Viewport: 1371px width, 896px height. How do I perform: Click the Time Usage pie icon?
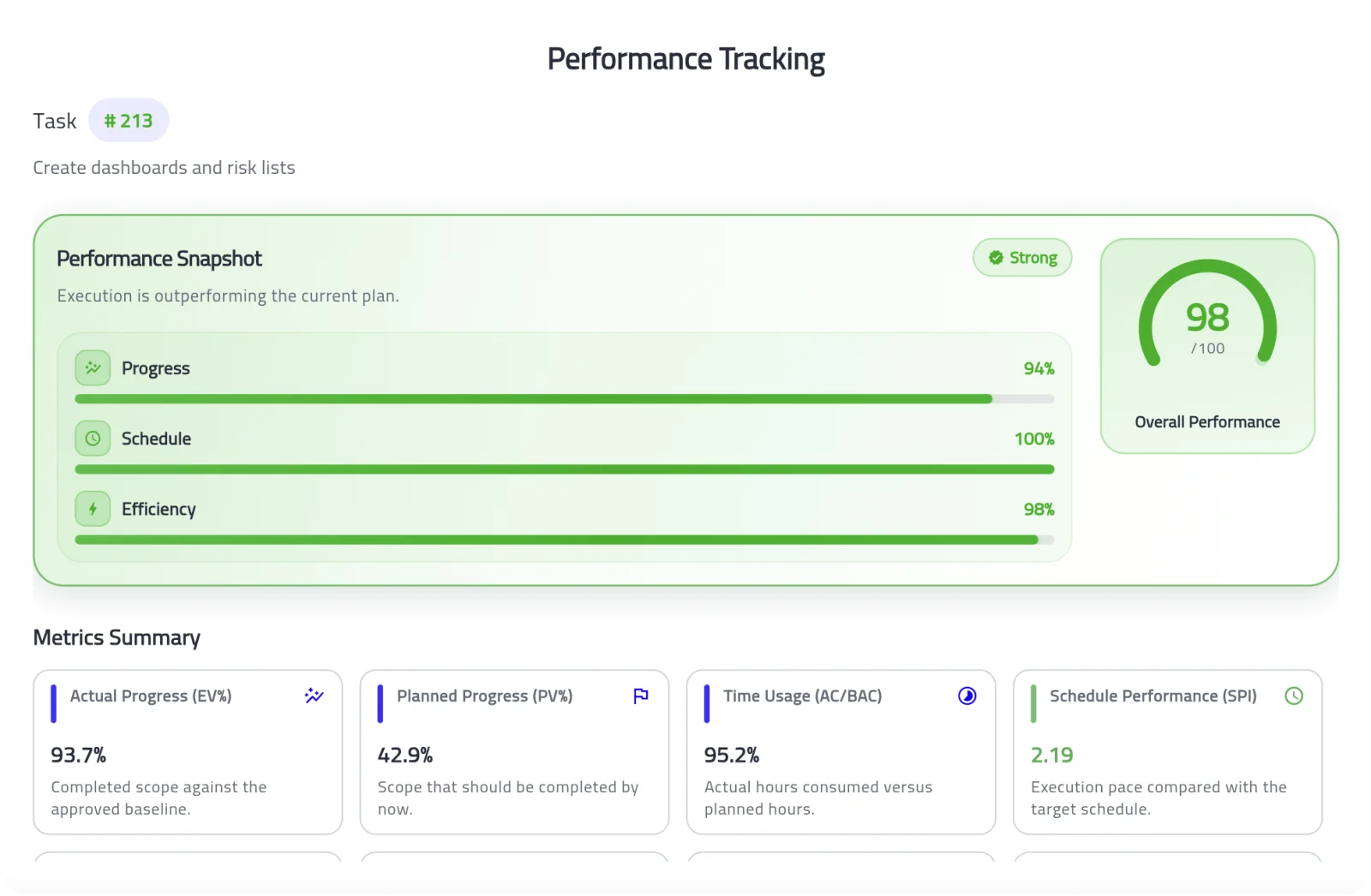[x=967, y=696]
